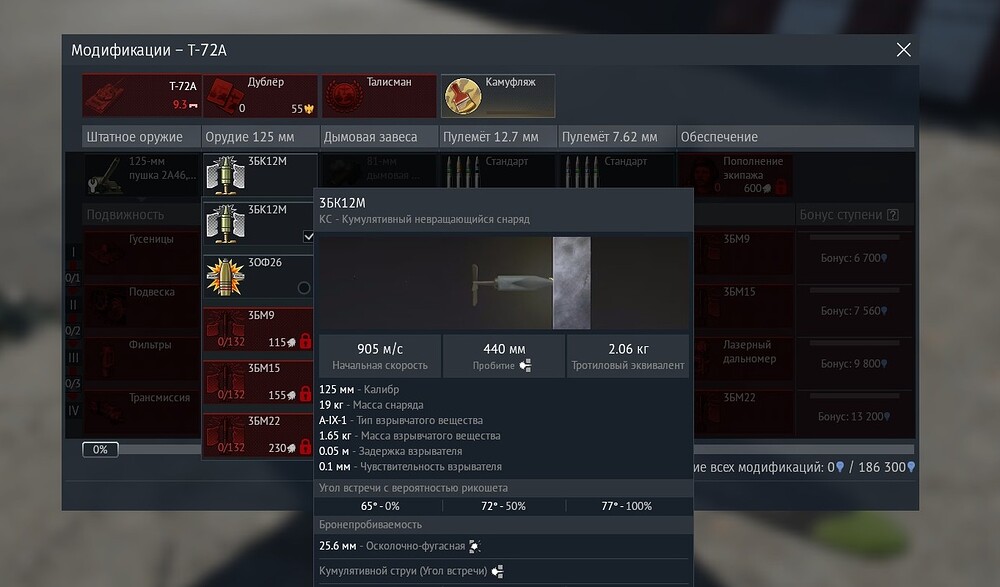Close the Модификации – Т-72А window

pyautogui.click(x=903, y=50)
